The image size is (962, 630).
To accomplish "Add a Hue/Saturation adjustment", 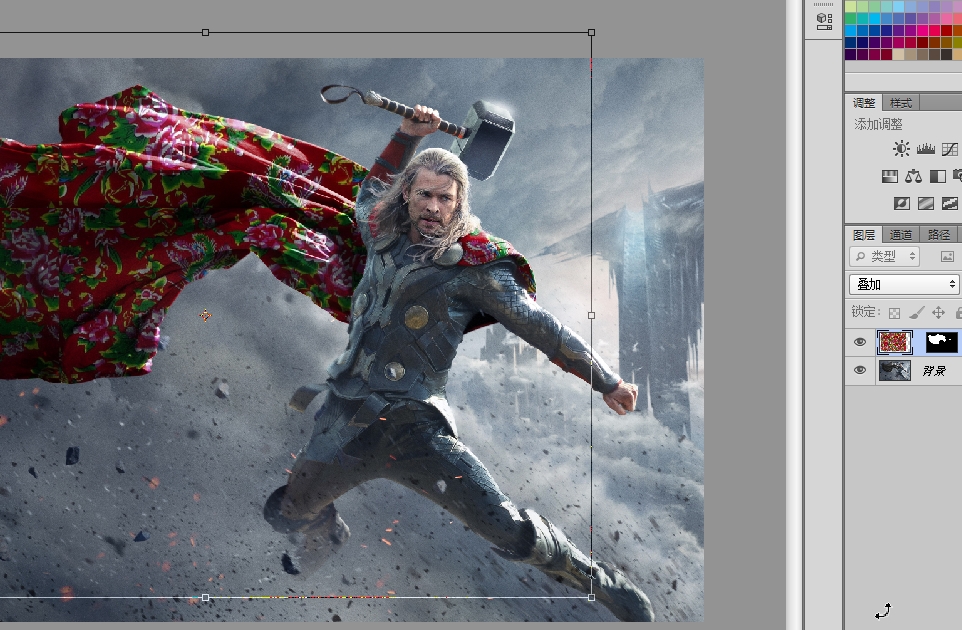I will [890, 177].
